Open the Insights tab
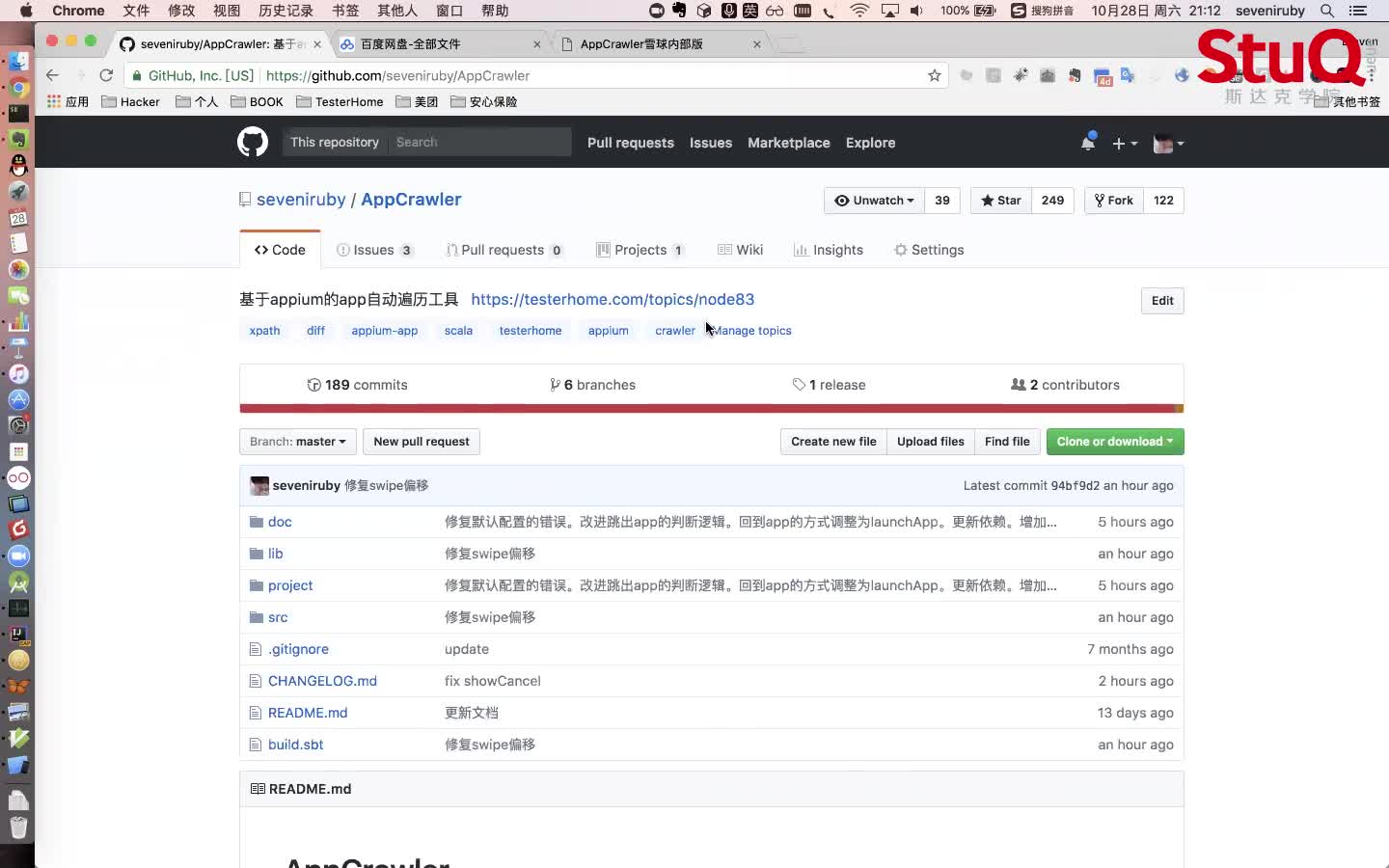 [828, 250]
